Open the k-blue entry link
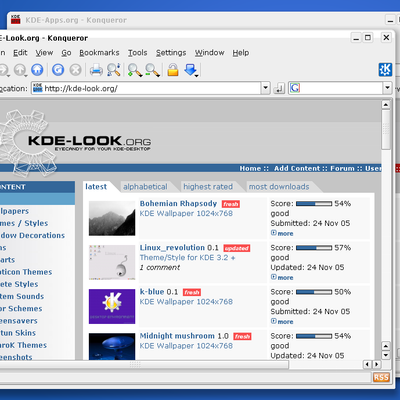Screen dimensions: 400x400 click(x=152, y=292)
